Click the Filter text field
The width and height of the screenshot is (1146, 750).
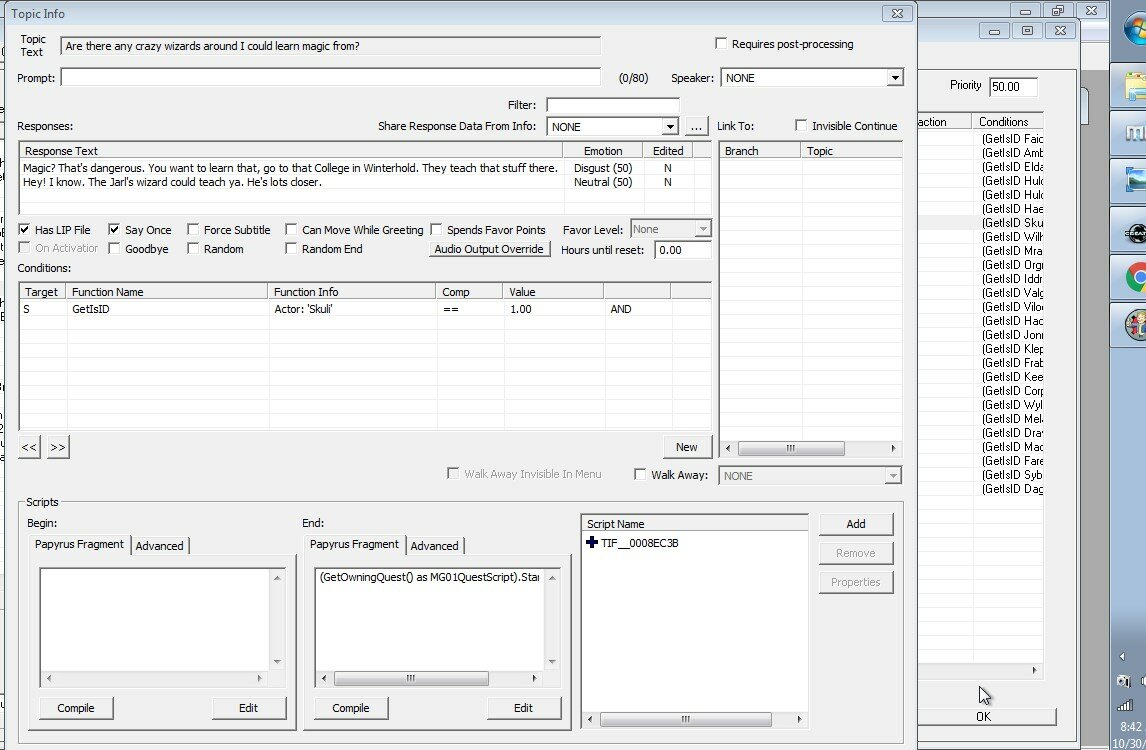click(x=612, y=105)
